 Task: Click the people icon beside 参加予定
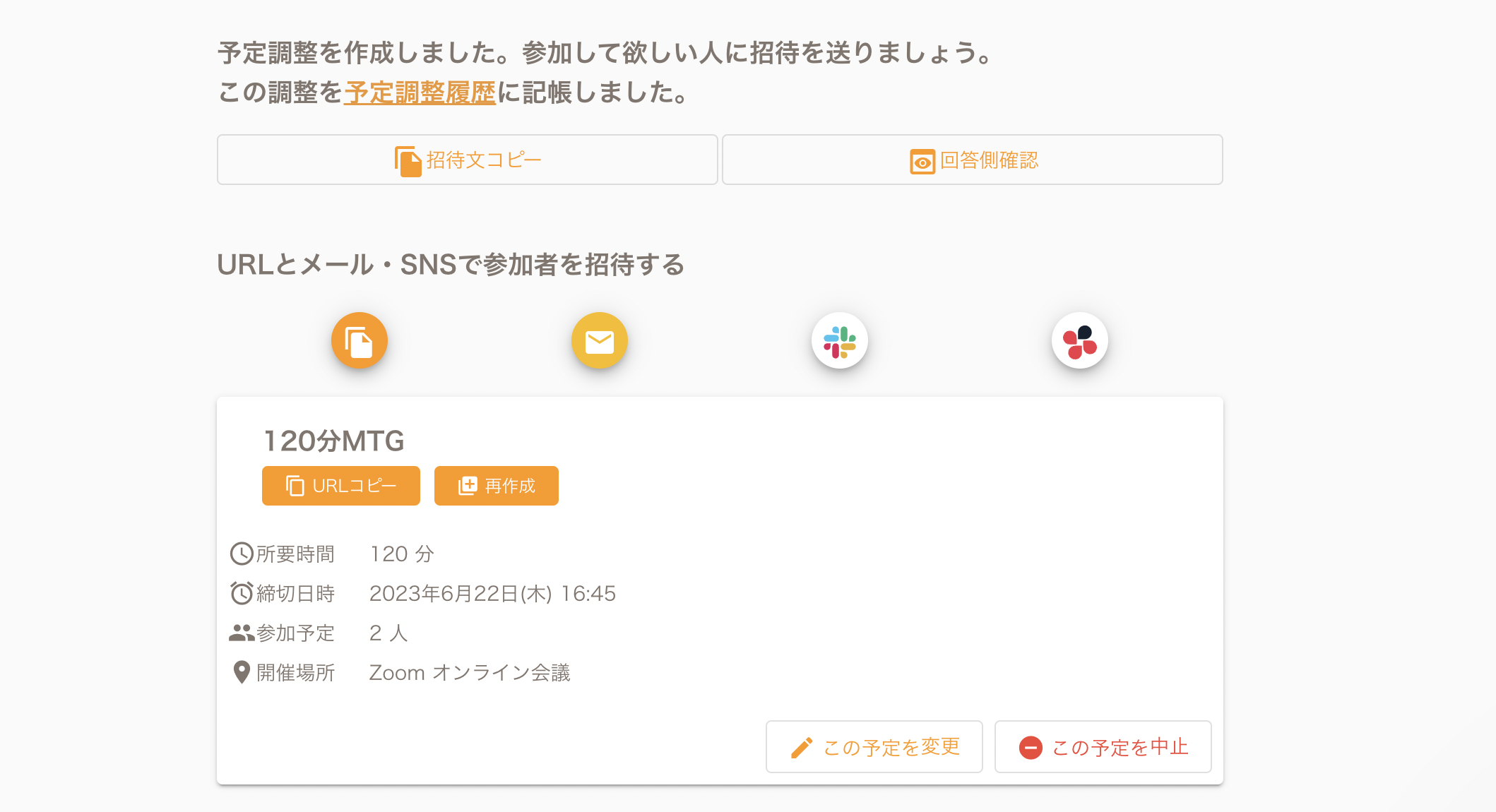click(x=242, y=633)
